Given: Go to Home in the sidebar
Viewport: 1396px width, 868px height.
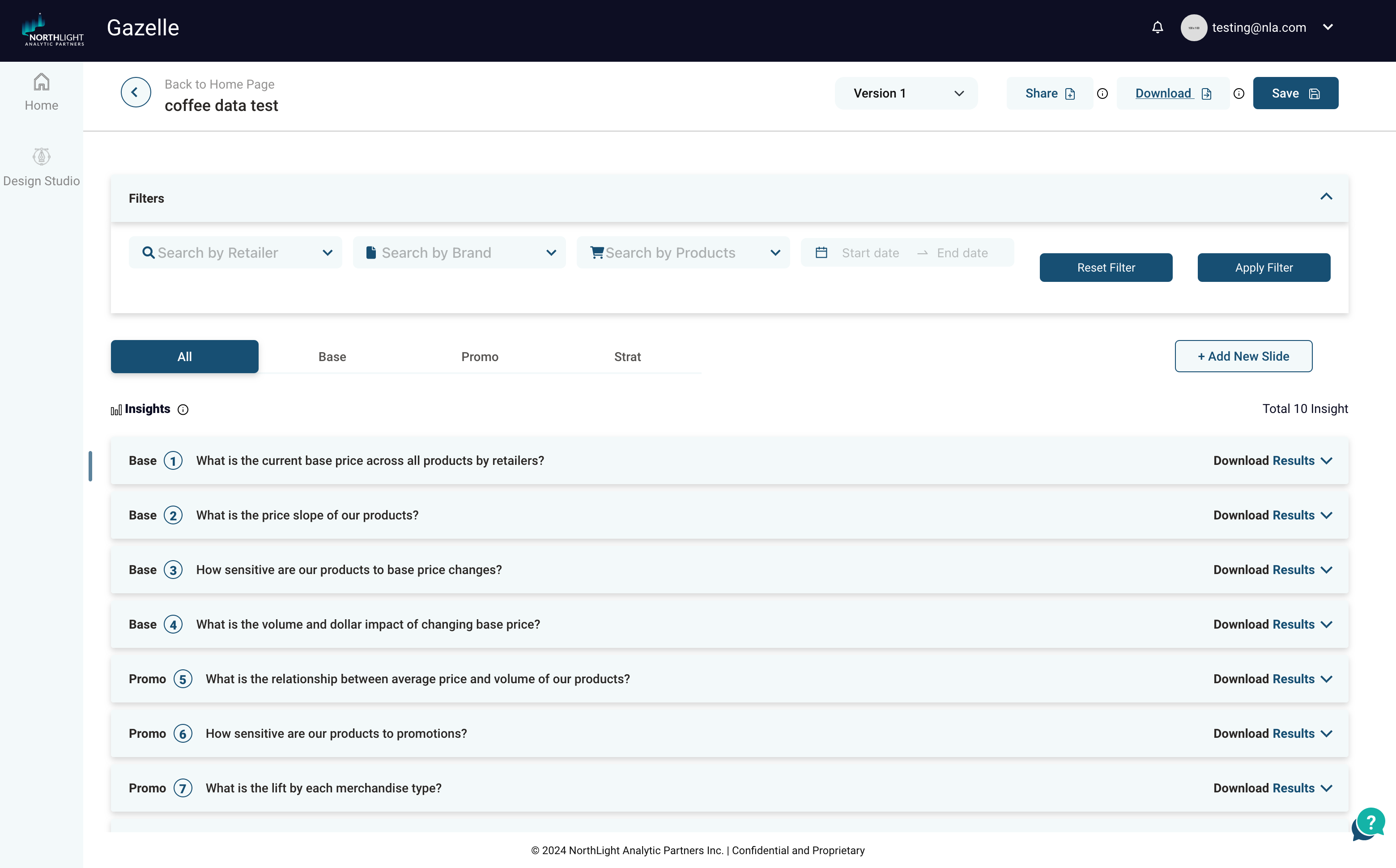Looking at the screenshot, I should (41, 92).
